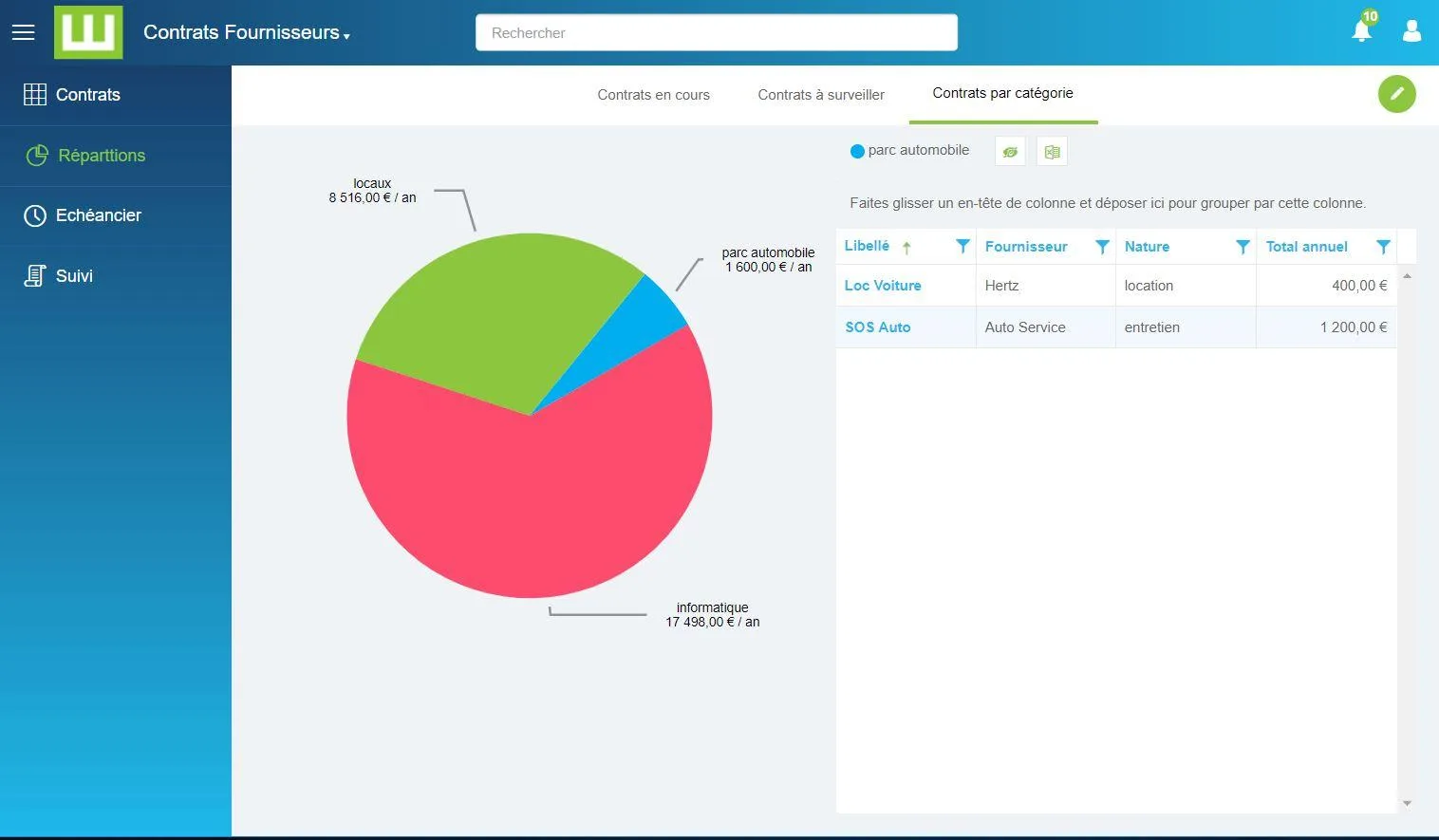Focus the Rechercher search field
This screenshot has width=1439, height=840.
tap(717, 32)
